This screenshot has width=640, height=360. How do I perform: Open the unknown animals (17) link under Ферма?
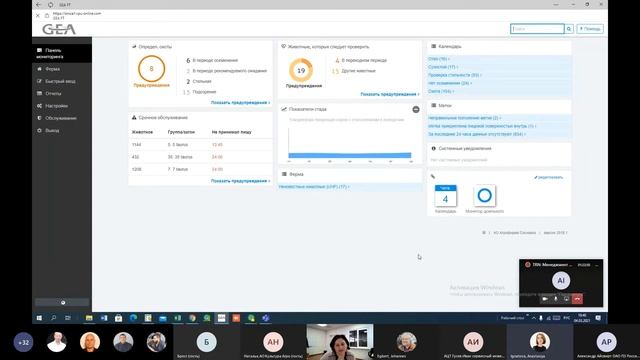point(314,187)
